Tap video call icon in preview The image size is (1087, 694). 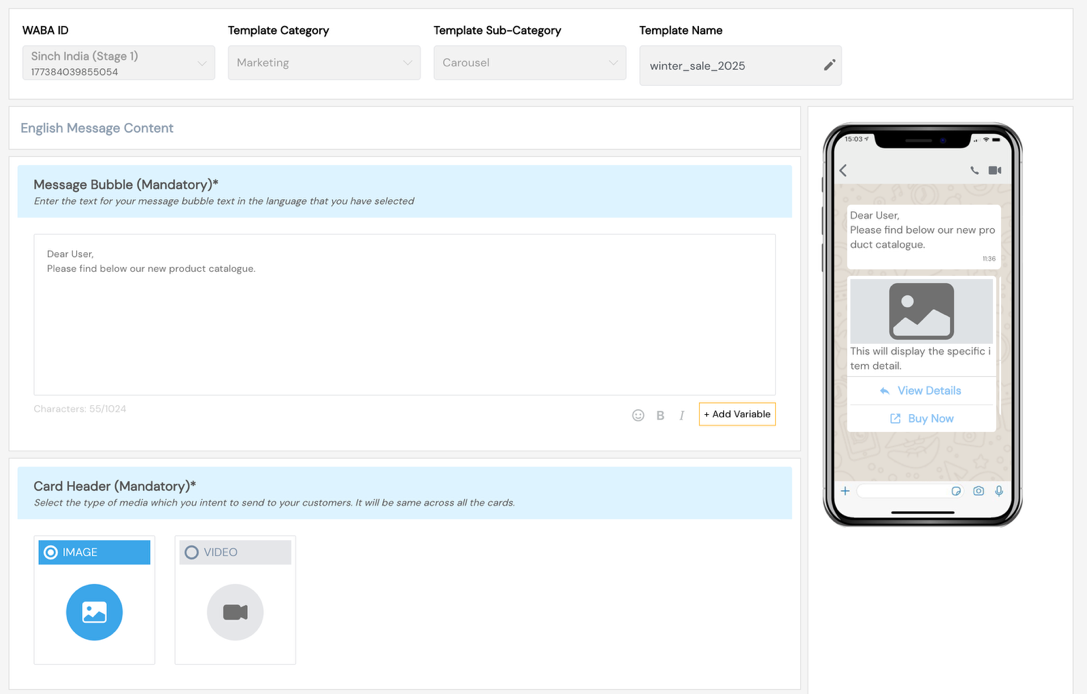pyautogui.click(x=995, y=171)
